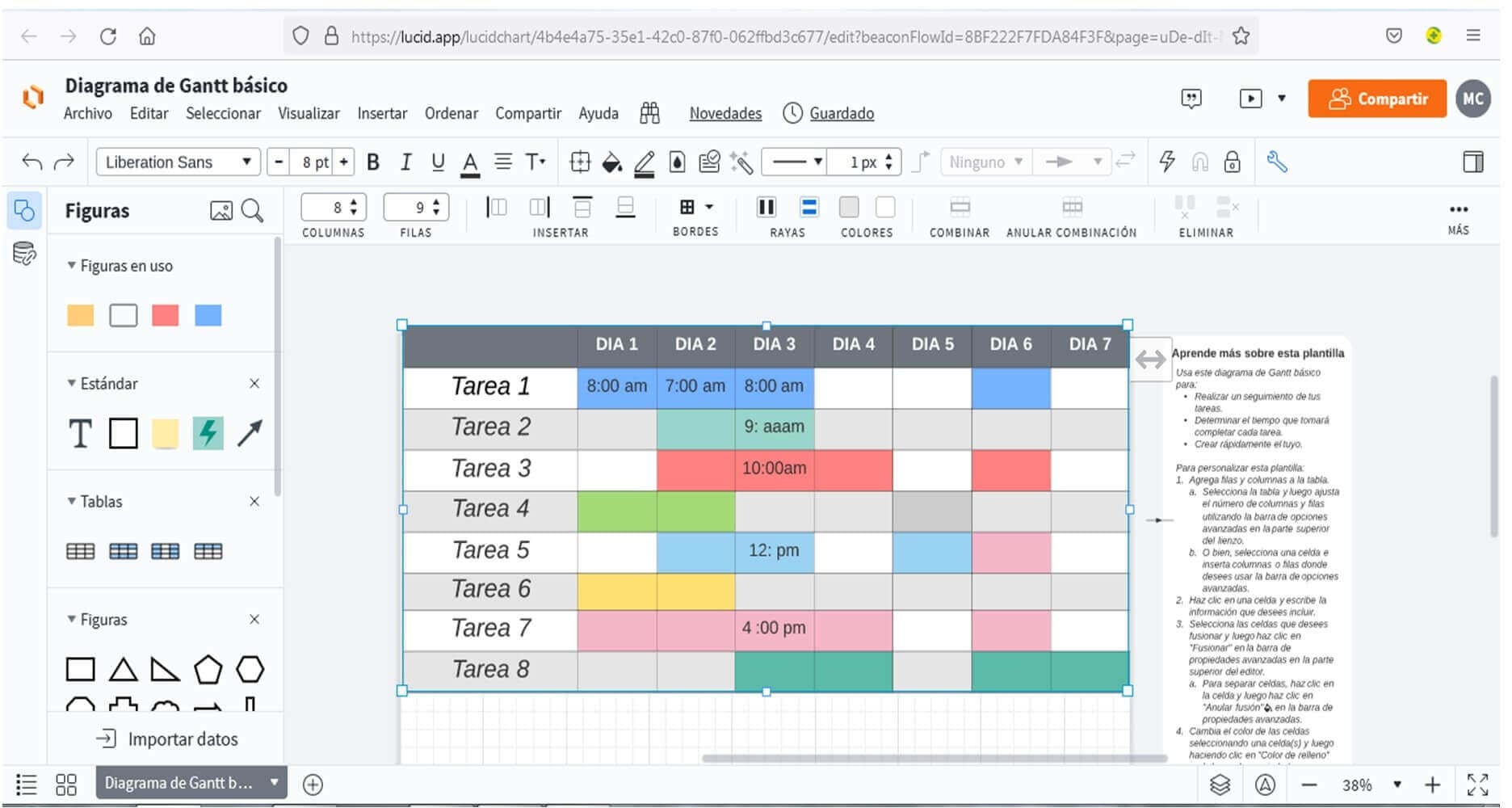
Task: Toggle bold text formatting
Action: pos(372,162)
